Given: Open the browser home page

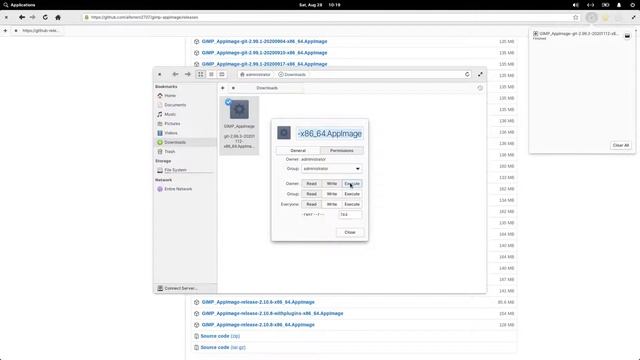Looking at the screenshot, I should [x=58, y=17].
